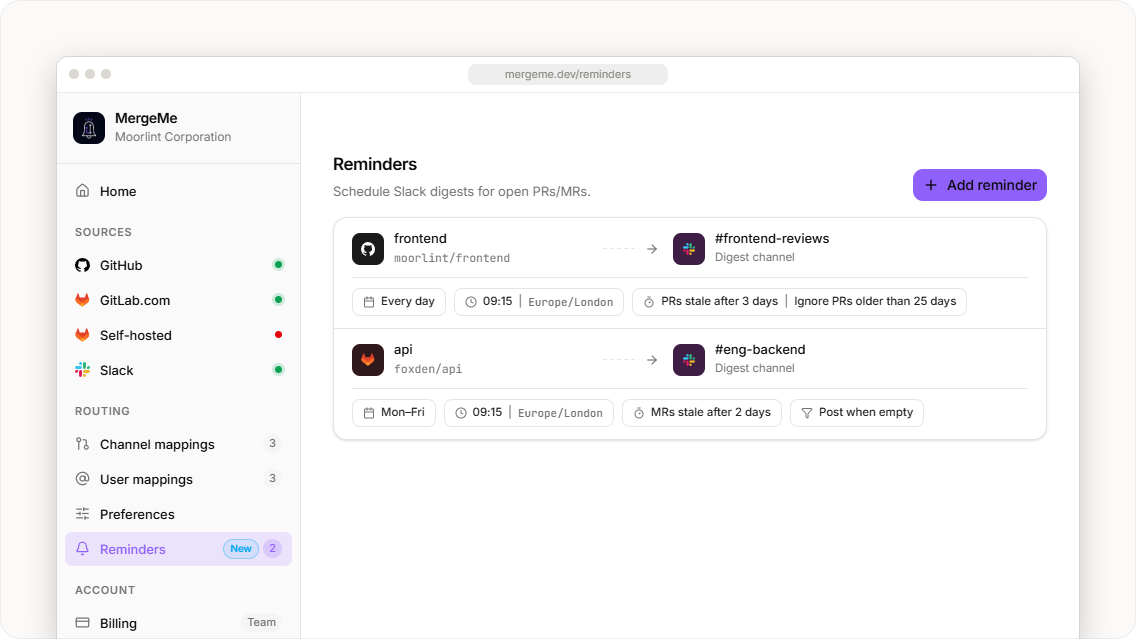Click the Slack icon beside #frontend-reviews
Screen dimensions: 1136x639
coord(689,248)
